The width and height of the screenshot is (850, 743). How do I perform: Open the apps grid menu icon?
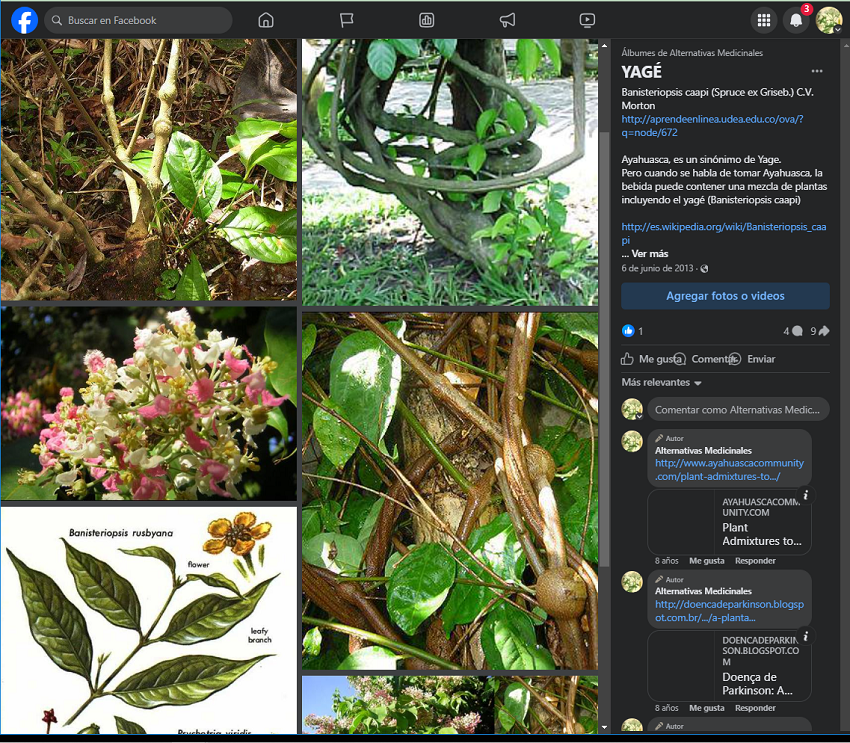pos(764,20)
